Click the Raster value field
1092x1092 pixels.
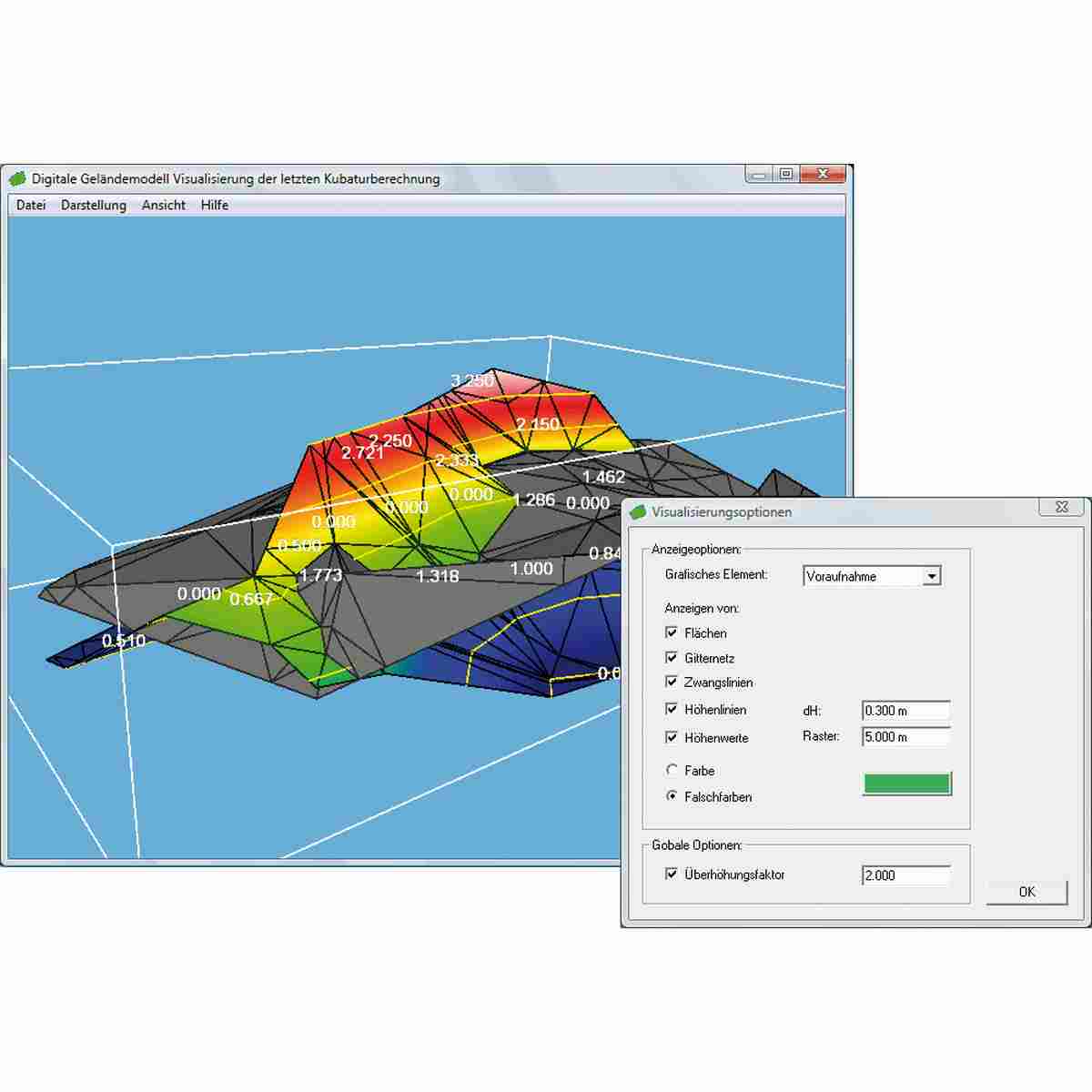pyautogui.click(x=905, y=737)
